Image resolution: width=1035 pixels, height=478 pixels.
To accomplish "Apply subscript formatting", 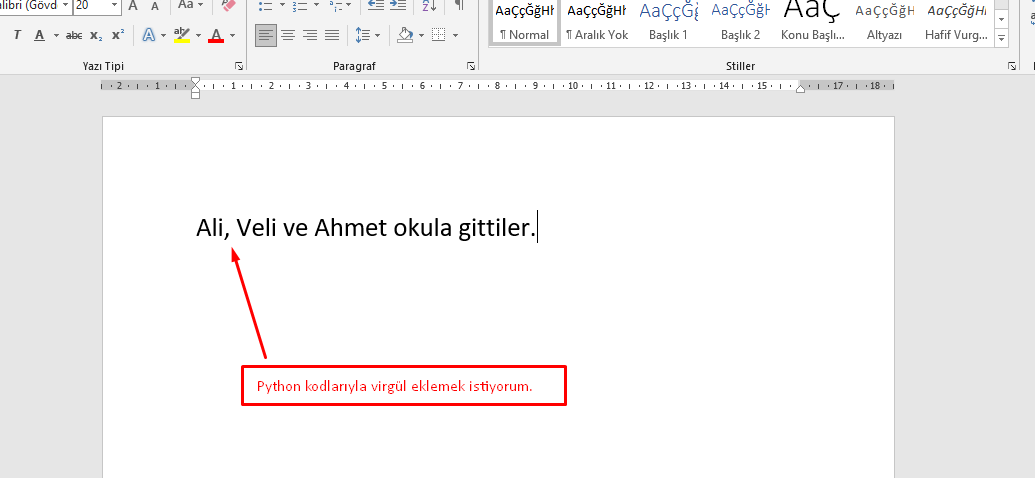I will pos(96,35).
